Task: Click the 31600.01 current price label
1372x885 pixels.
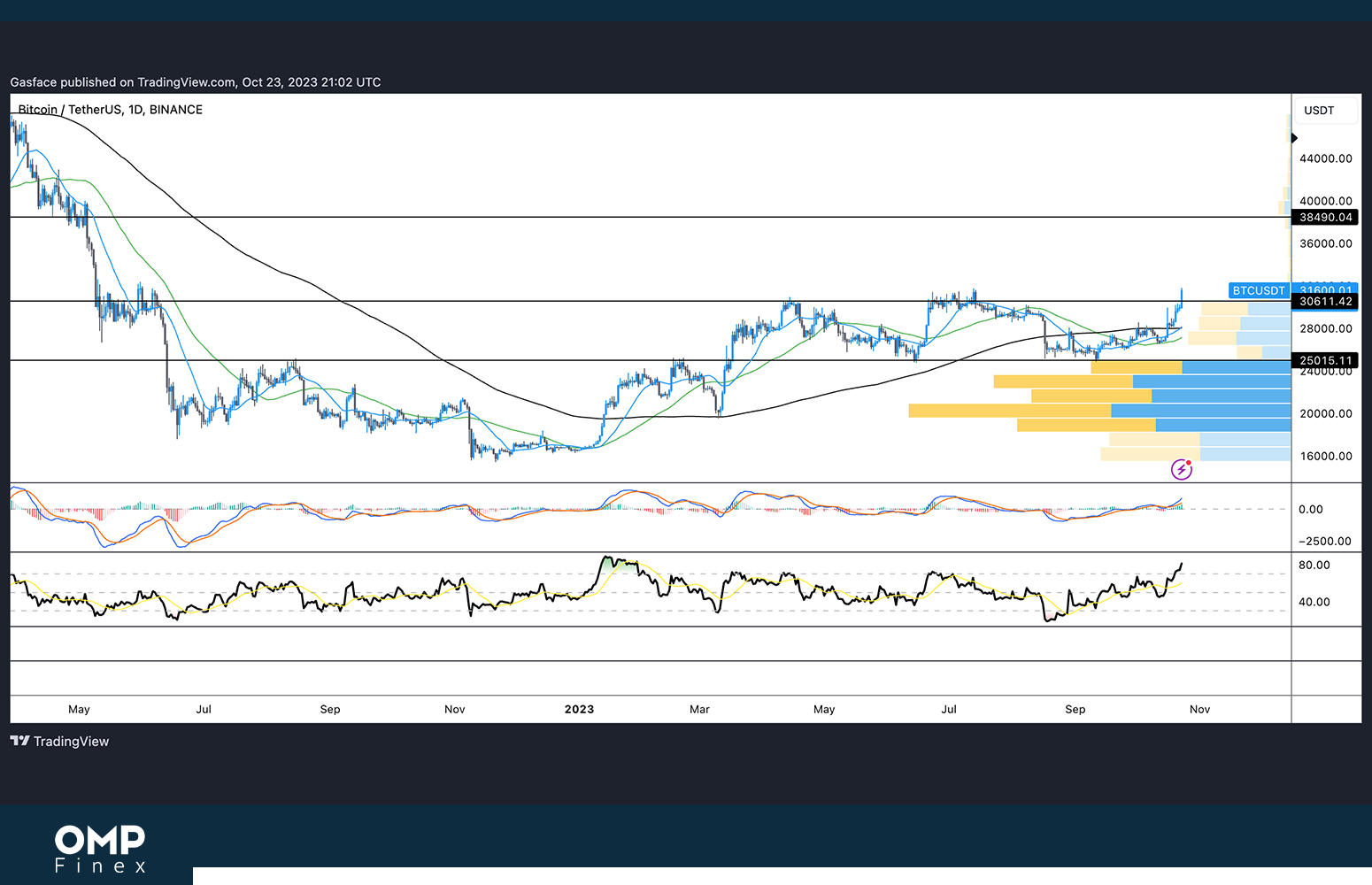Action: (x=1325, y=289)
